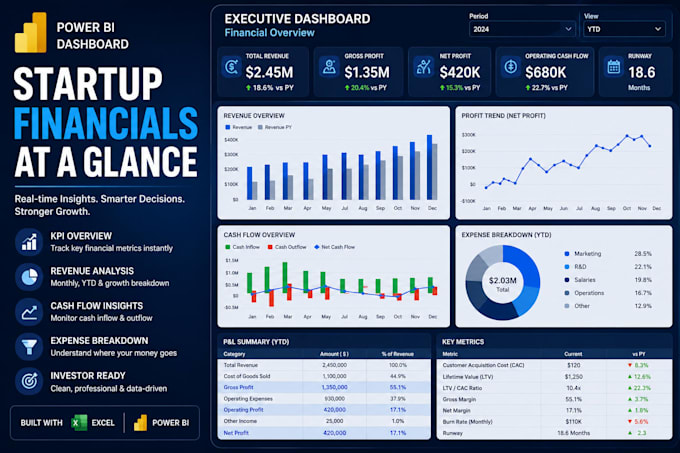680x453 pixels.
Task: Click the Cash Outflow red legend swatch
Action: [270, 247]
